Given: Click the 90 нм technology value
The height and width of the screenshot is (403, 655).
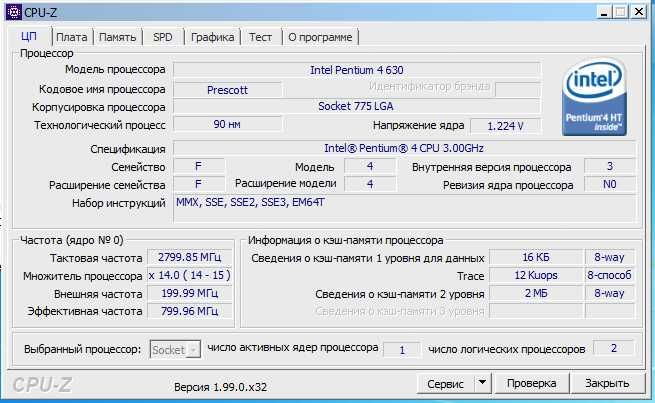Looking at the screenshot, I should tap(227, 124).
